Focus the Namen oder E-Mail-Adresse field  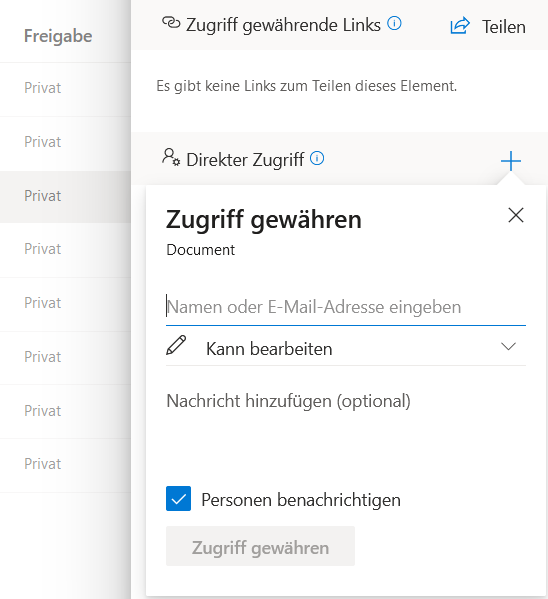point(346,308)
